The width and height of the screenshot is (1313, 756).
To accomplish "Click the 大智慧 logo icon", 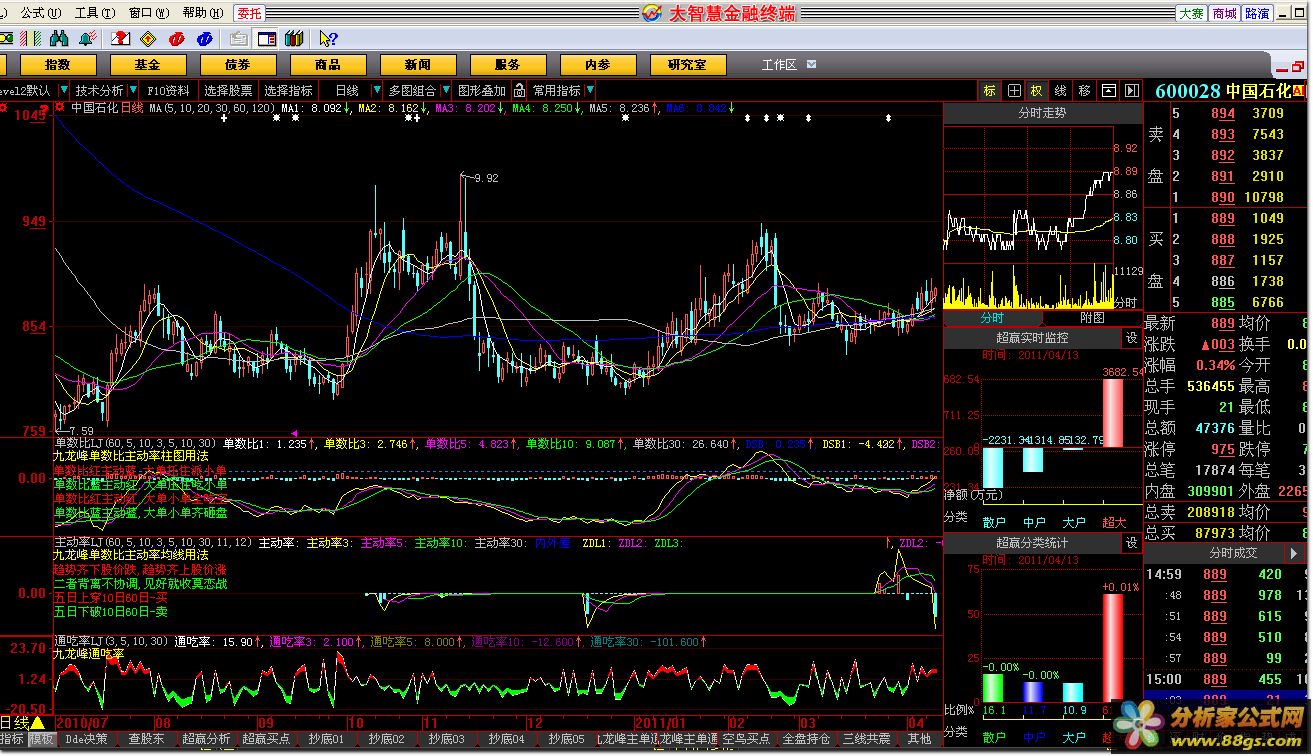I will [651, 13].
